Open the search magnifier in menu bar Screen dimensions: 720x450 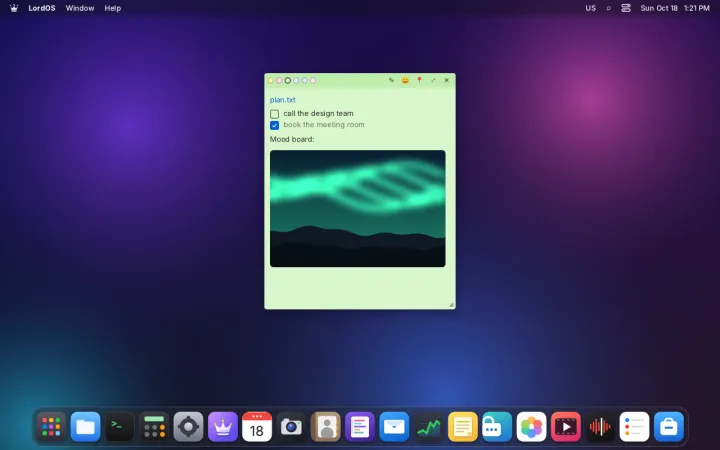(608, 8)
